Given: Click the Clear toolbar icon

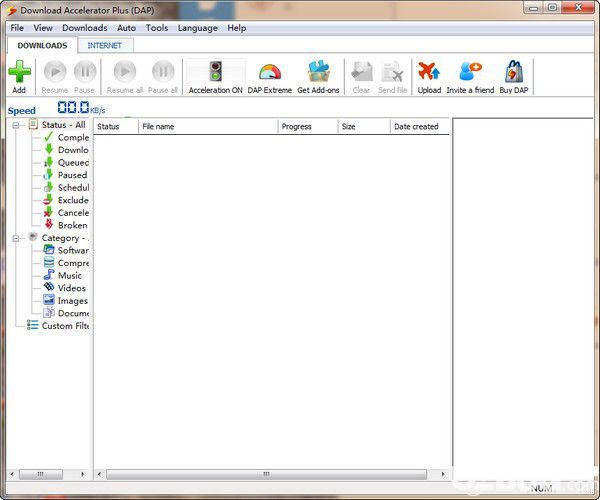Looking at the screenshot, I should 361,72.
